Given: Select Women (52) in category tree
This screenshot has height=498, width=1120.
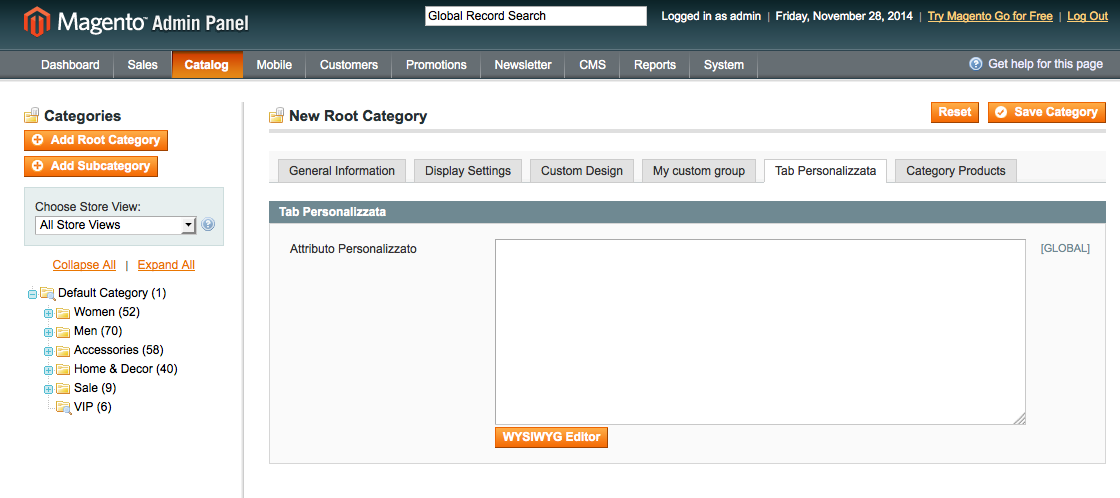Looking at the screenshot, I should click(107, 312).
